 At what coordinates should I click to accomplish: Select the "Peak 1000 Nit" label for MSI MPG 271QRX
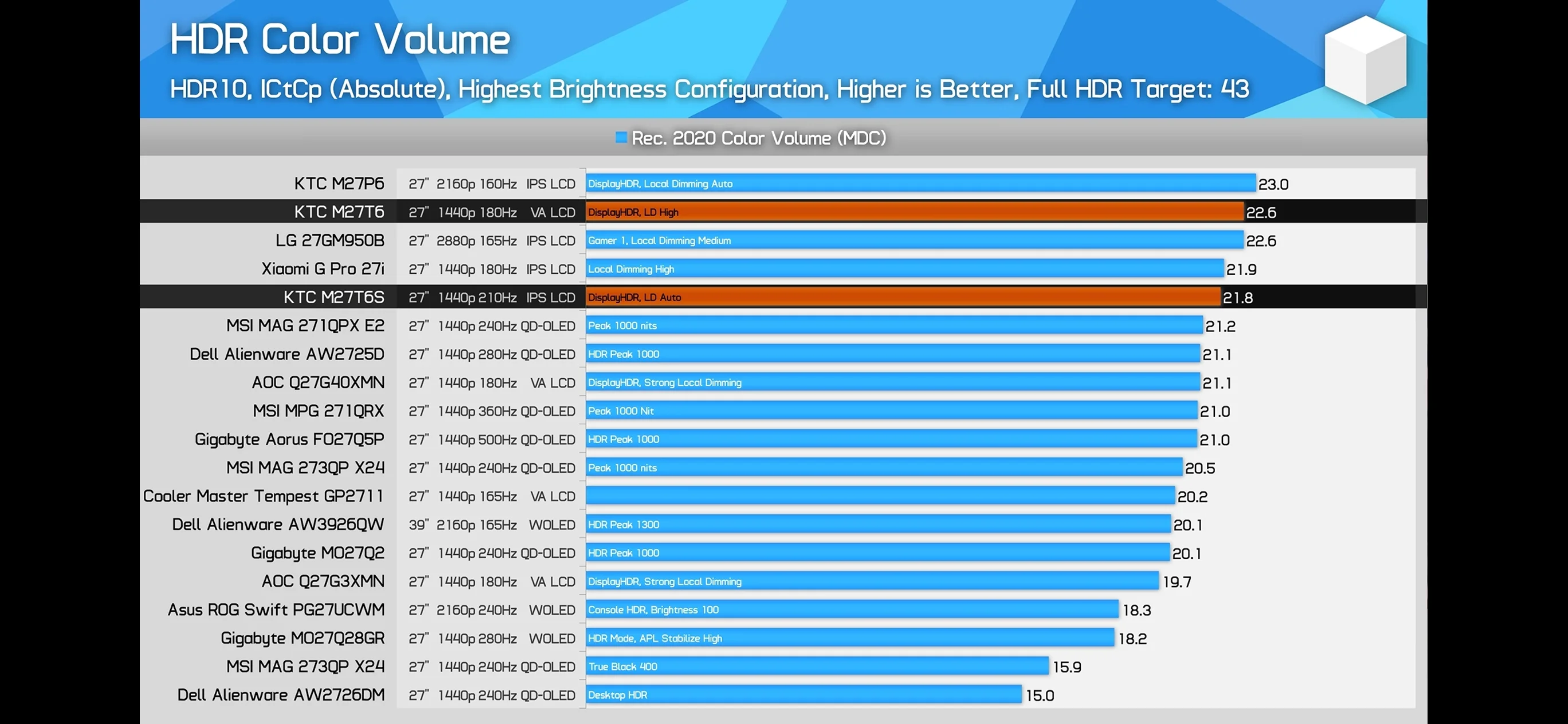click(621, 411)
